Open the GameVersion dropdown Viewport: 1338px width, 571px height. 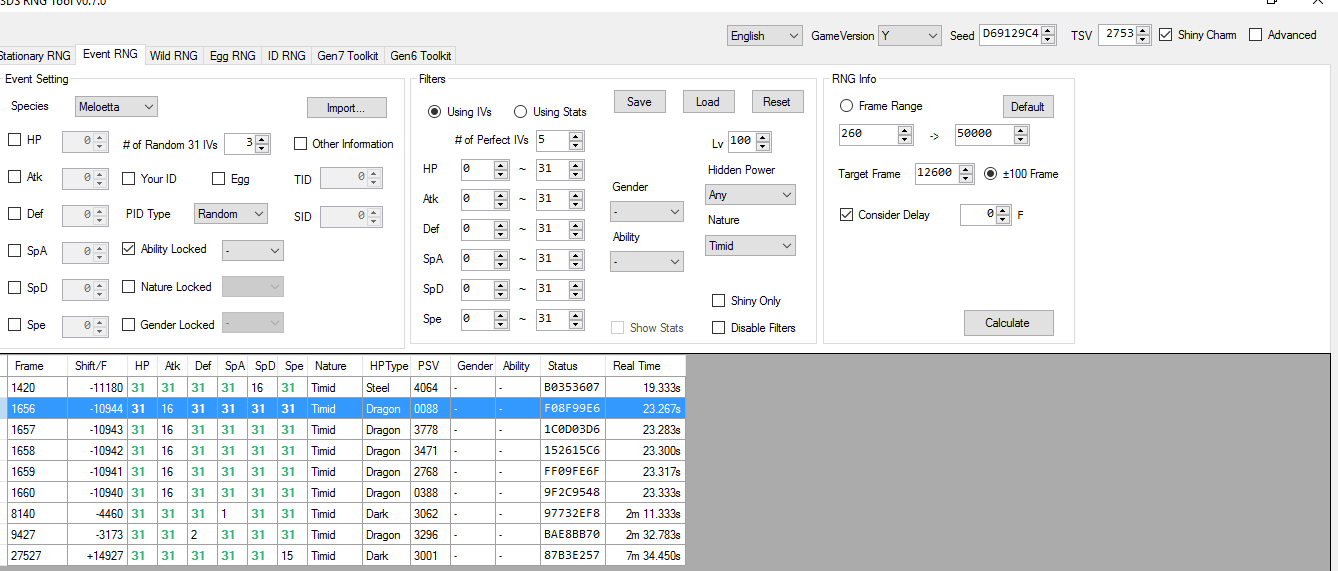point(909,36)
